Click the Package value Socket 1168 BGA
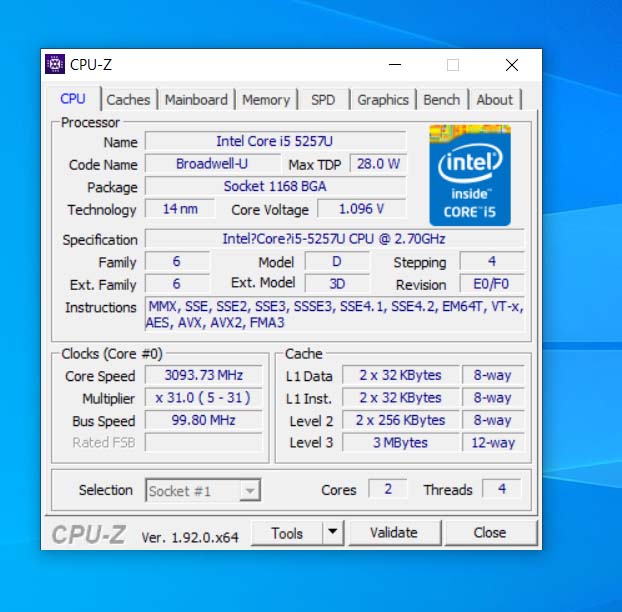 pyautogui.click(x=275, y=186)
